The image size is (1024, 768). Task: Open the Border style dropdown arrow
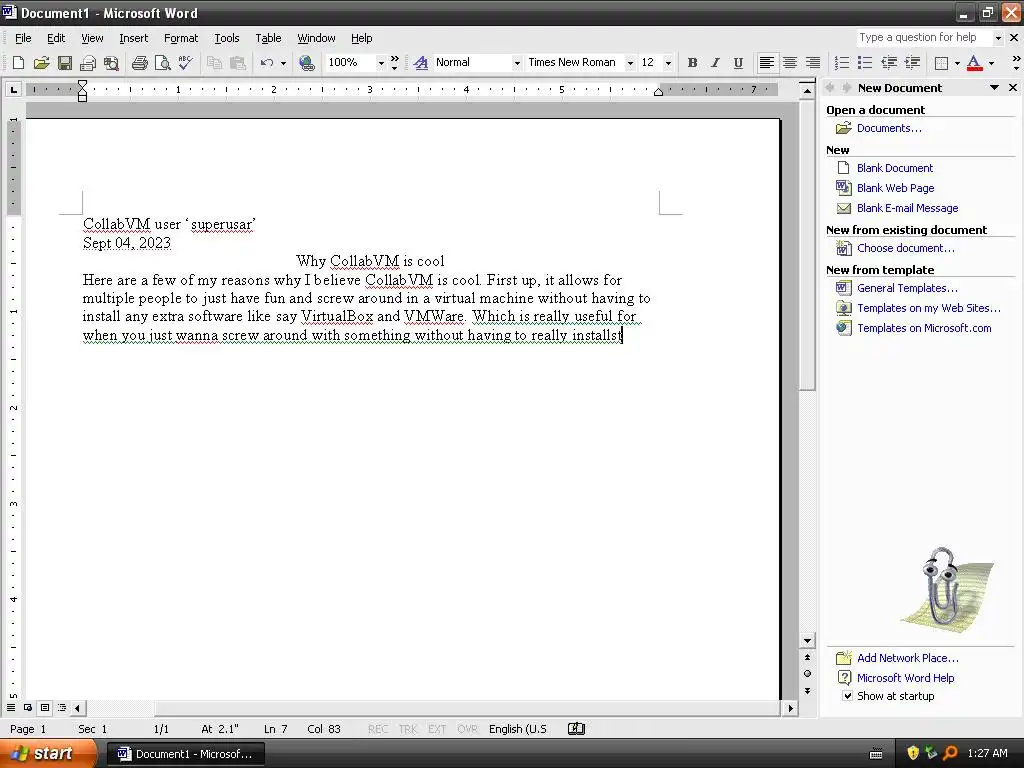(x=957, y=63)
